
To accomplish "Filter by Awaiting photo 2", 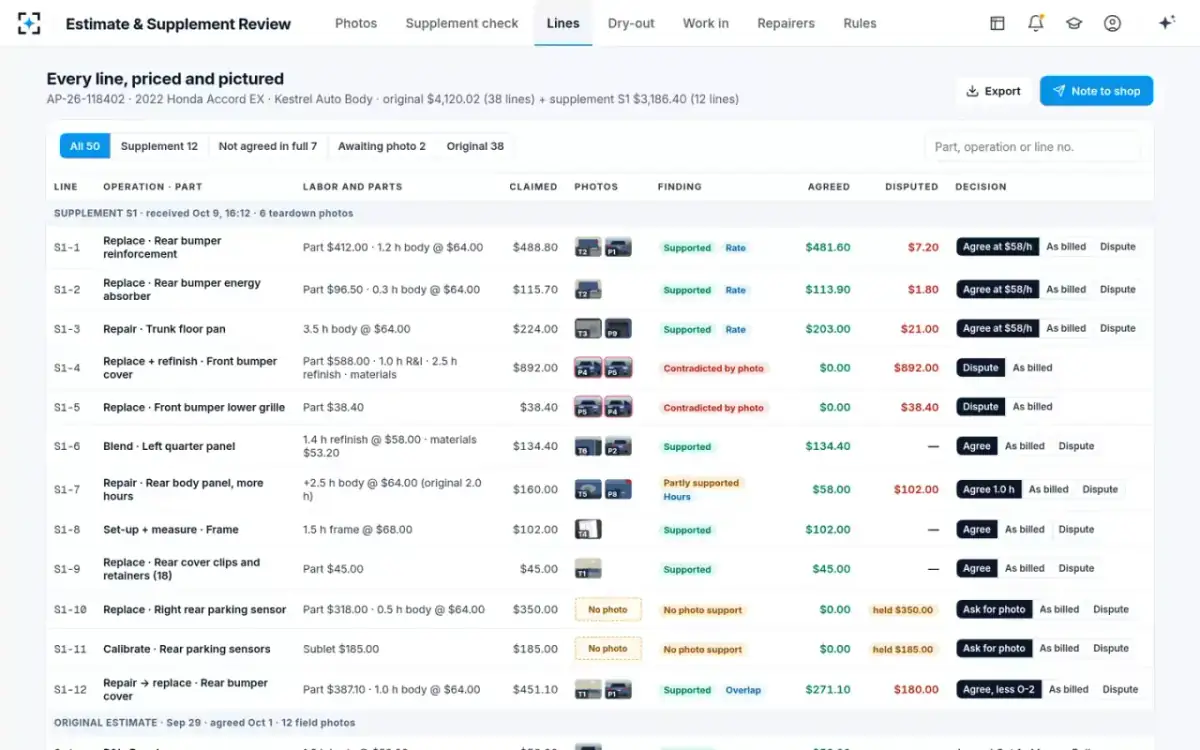I will pos(382,146).
